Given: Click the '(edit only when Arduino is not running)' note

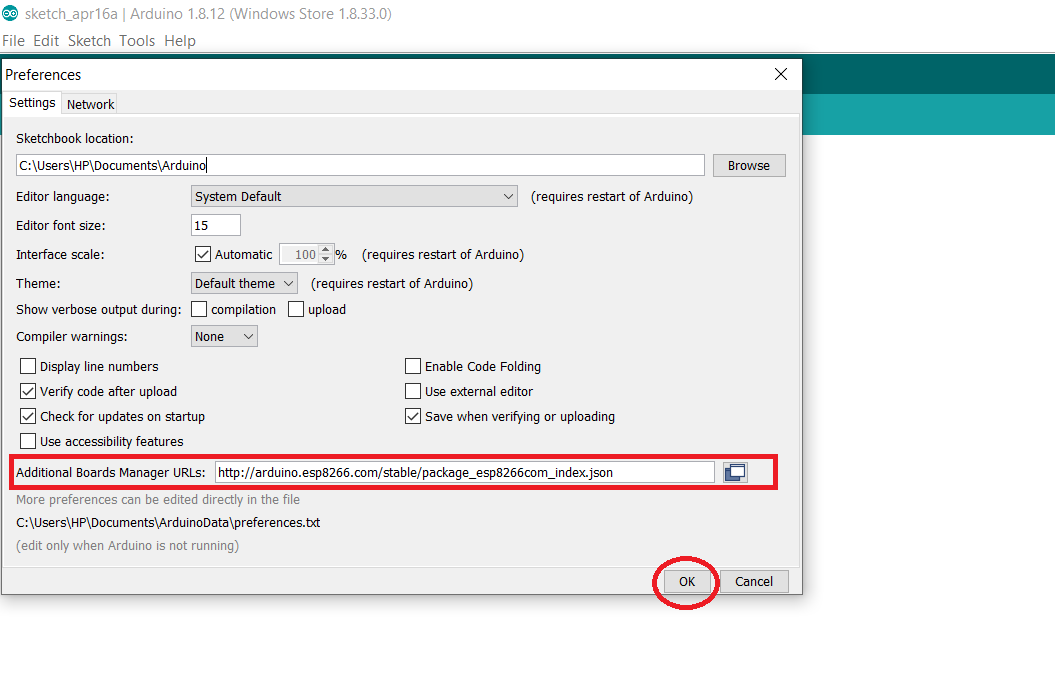Looking at the screenshot, I should click(x=127, y=545).
